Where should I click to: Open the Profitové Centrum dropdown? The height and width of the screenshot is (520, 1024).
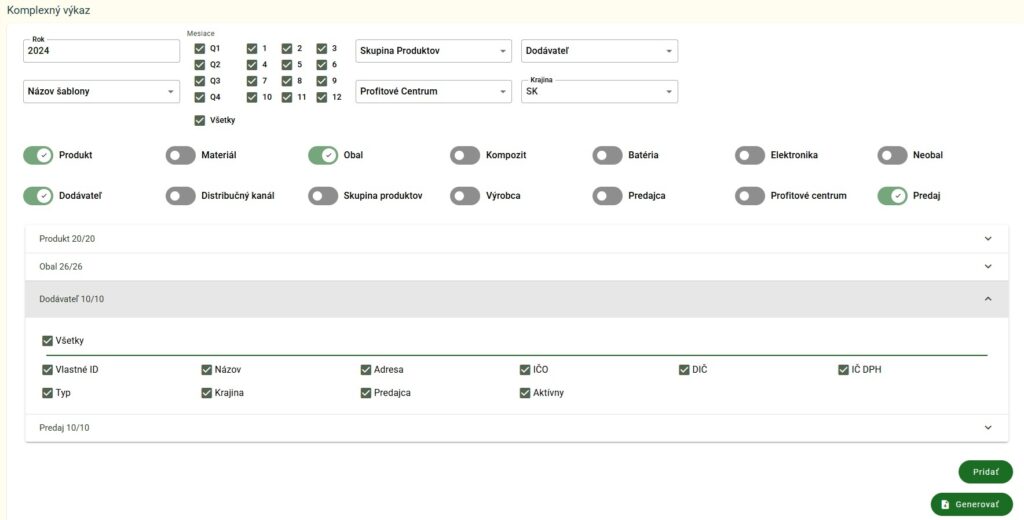[x=433, y=92]
